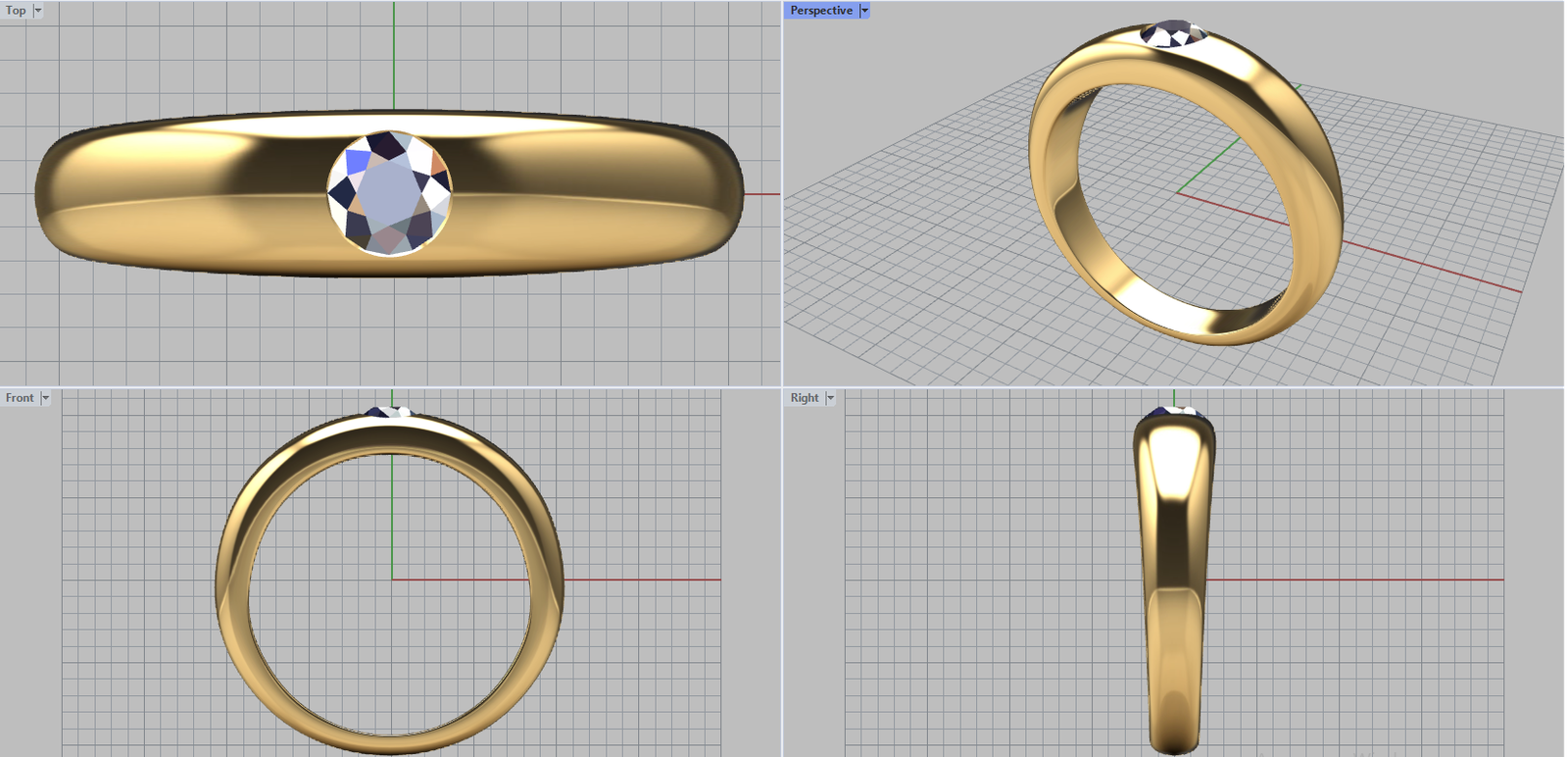1568x757 pixels.
Task: Open the Perspective viewport dropdown arrow
Action: click(x=864, y=11)
